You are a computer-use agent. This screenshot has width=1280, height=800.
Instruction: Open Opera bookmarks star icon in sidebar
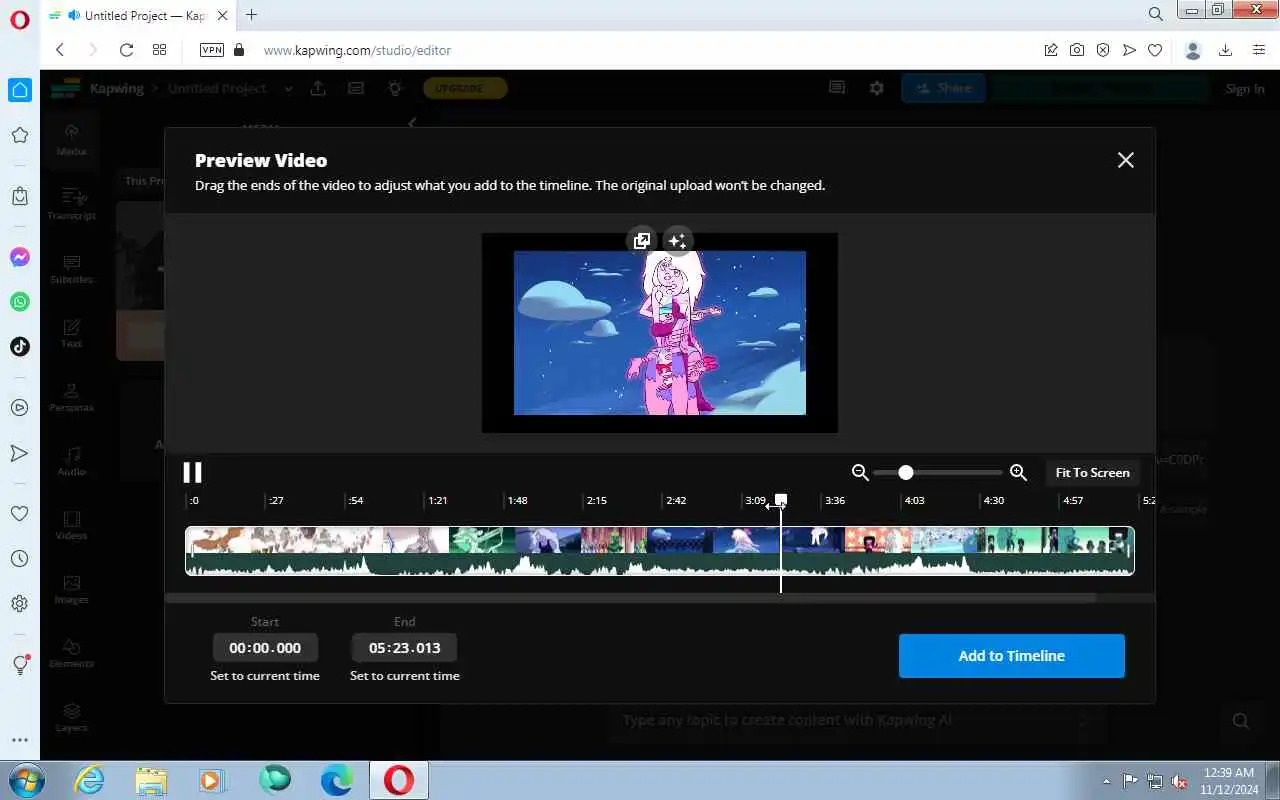pyautogui.click(x=19, y=135)
